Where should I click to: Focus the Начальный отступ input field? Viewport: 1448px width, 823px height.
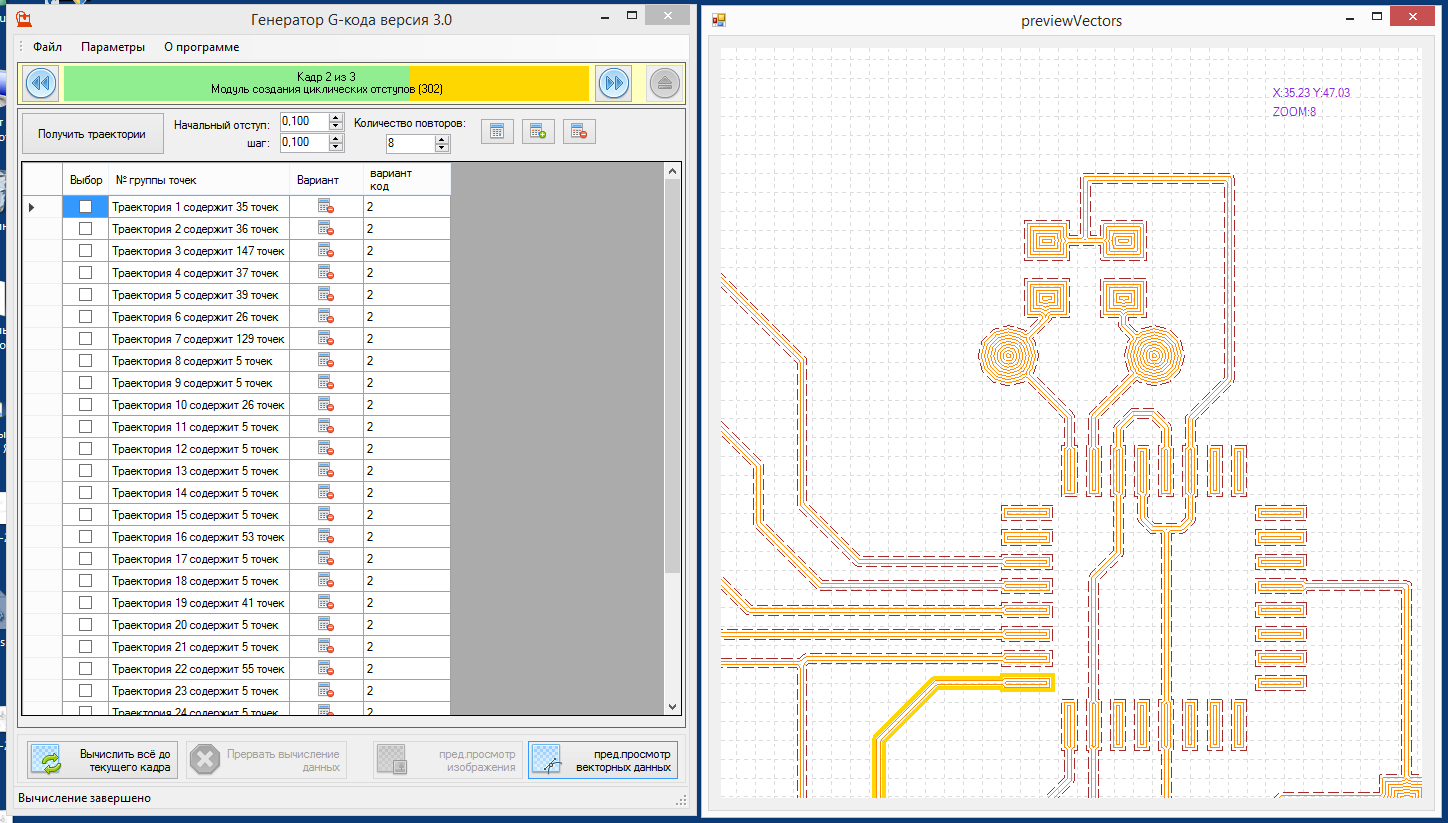(x=304, y=121)
